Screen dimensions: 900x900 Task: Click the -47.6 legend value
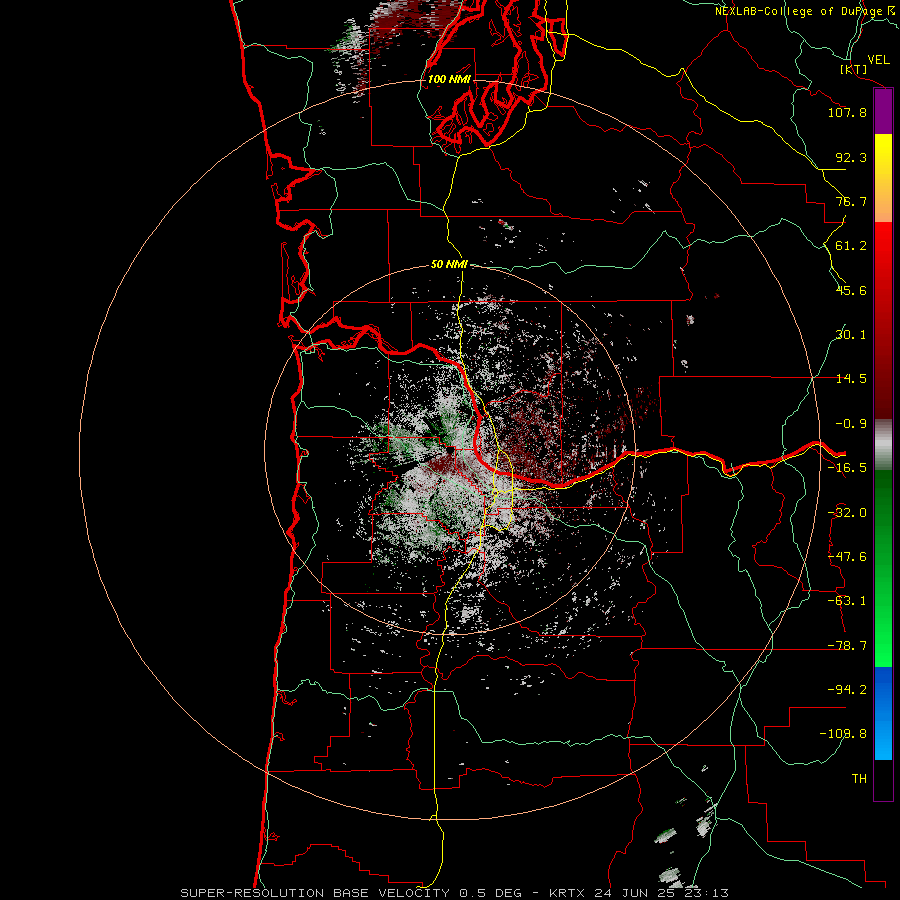tap(847, 557)
